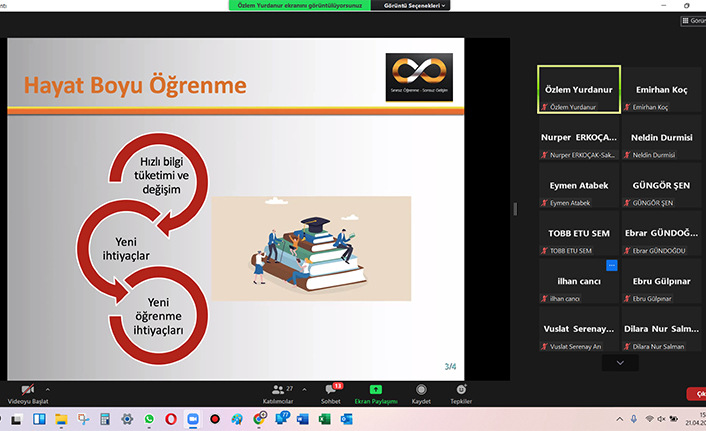Open the Görüntü Seçenekleri dropdown
Screen dimensions: 706x431
click(410, 5)
